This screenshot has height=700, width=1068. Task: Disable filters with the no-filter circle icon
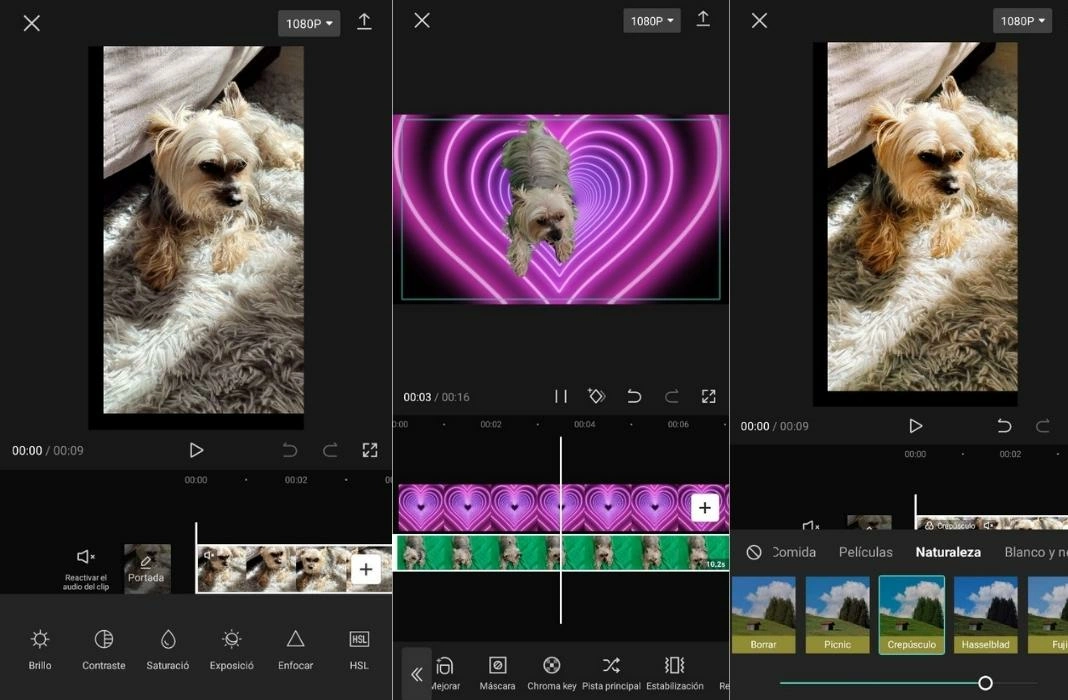pos(754,552)
